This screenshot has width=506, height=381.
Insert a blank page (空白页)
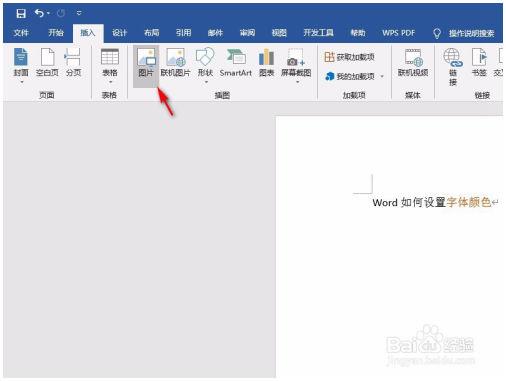pos(47,63)
